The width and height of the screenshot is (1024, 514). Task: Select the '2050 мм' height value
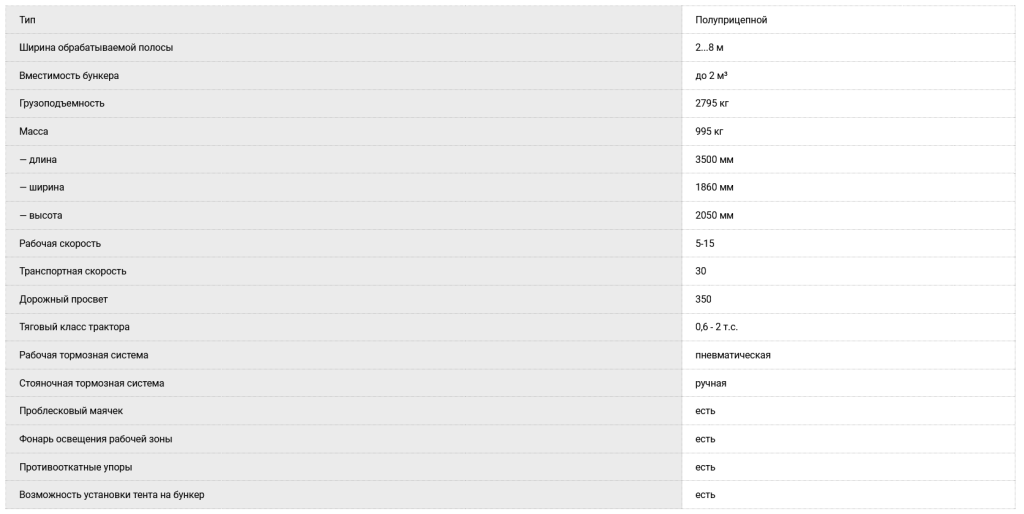[x=715, y=216]
